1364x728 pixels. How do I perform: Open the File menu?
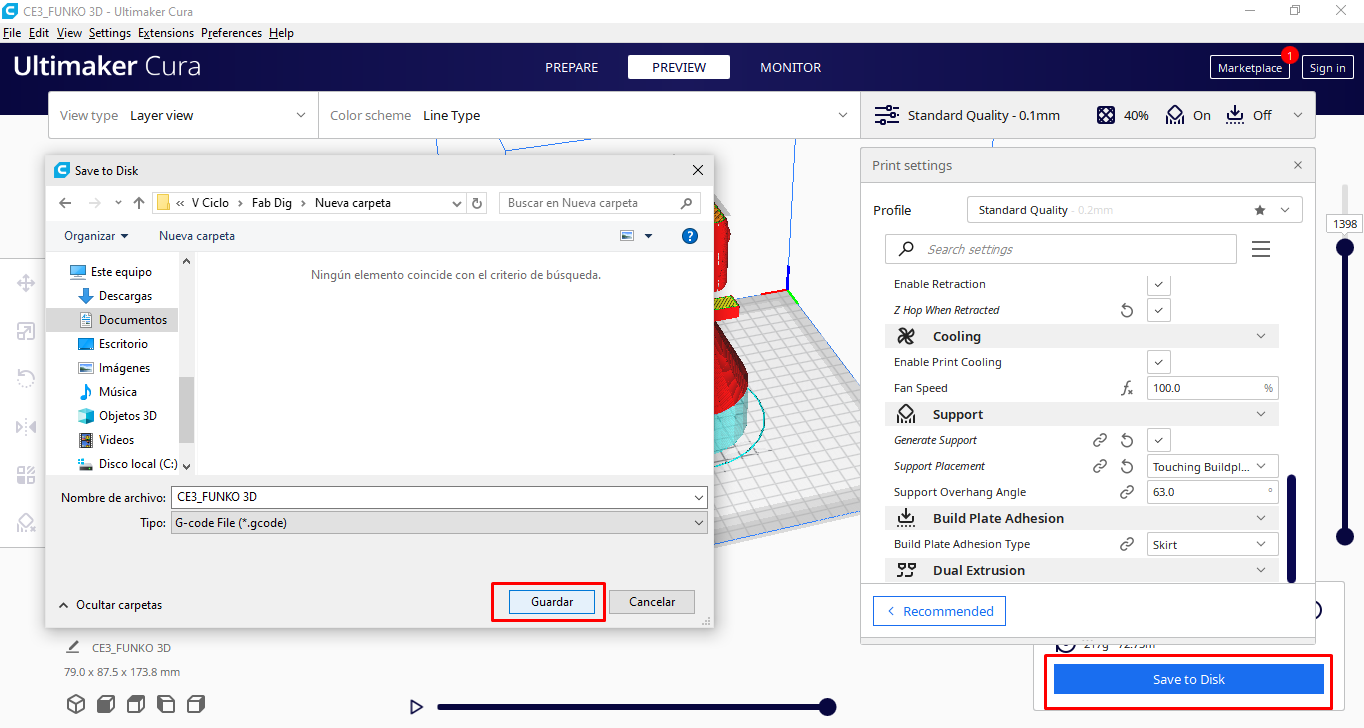point(12,33)
